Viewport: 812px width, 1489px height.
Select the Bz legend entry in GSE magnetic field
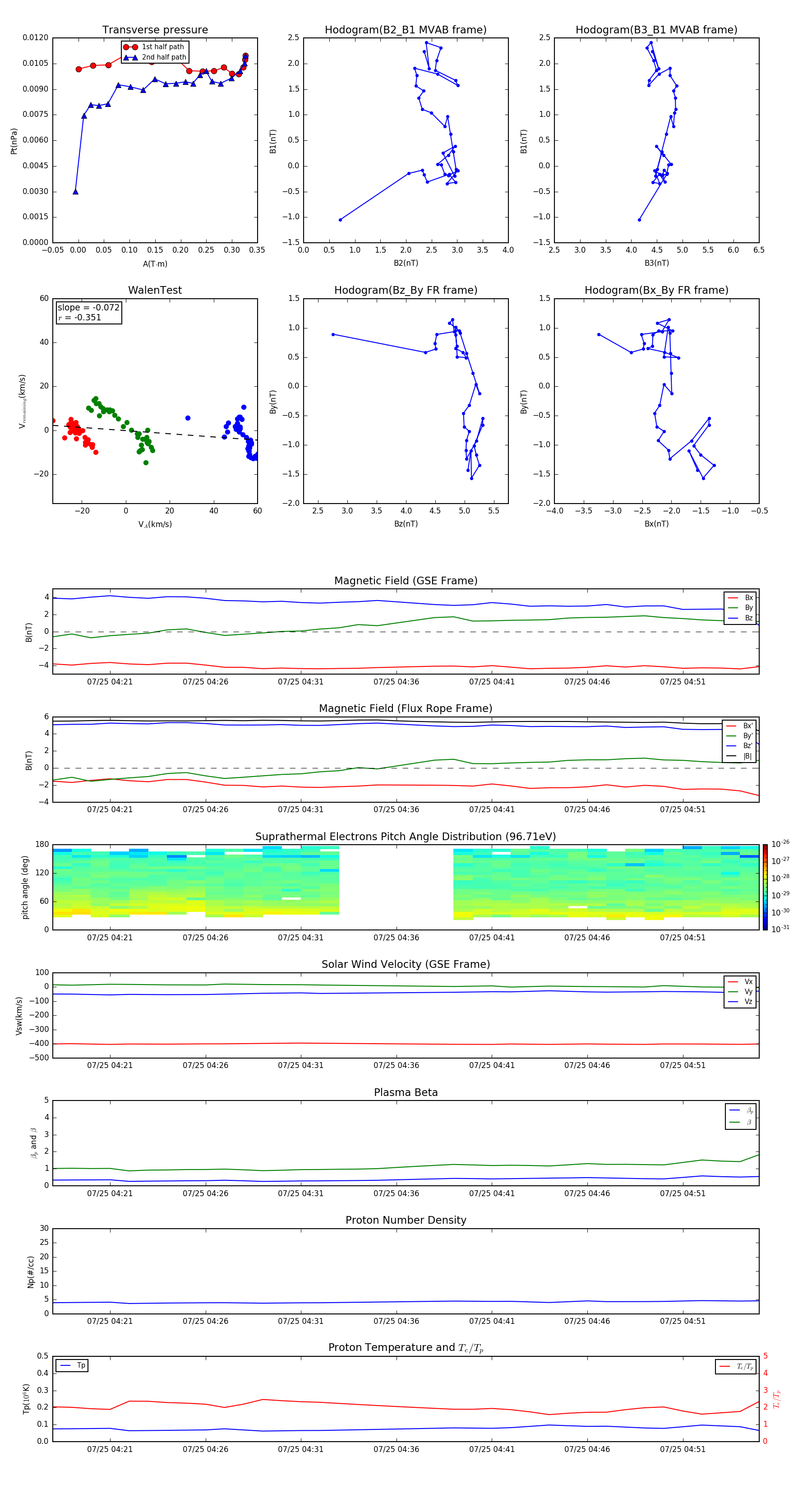(x=741, y=619)
